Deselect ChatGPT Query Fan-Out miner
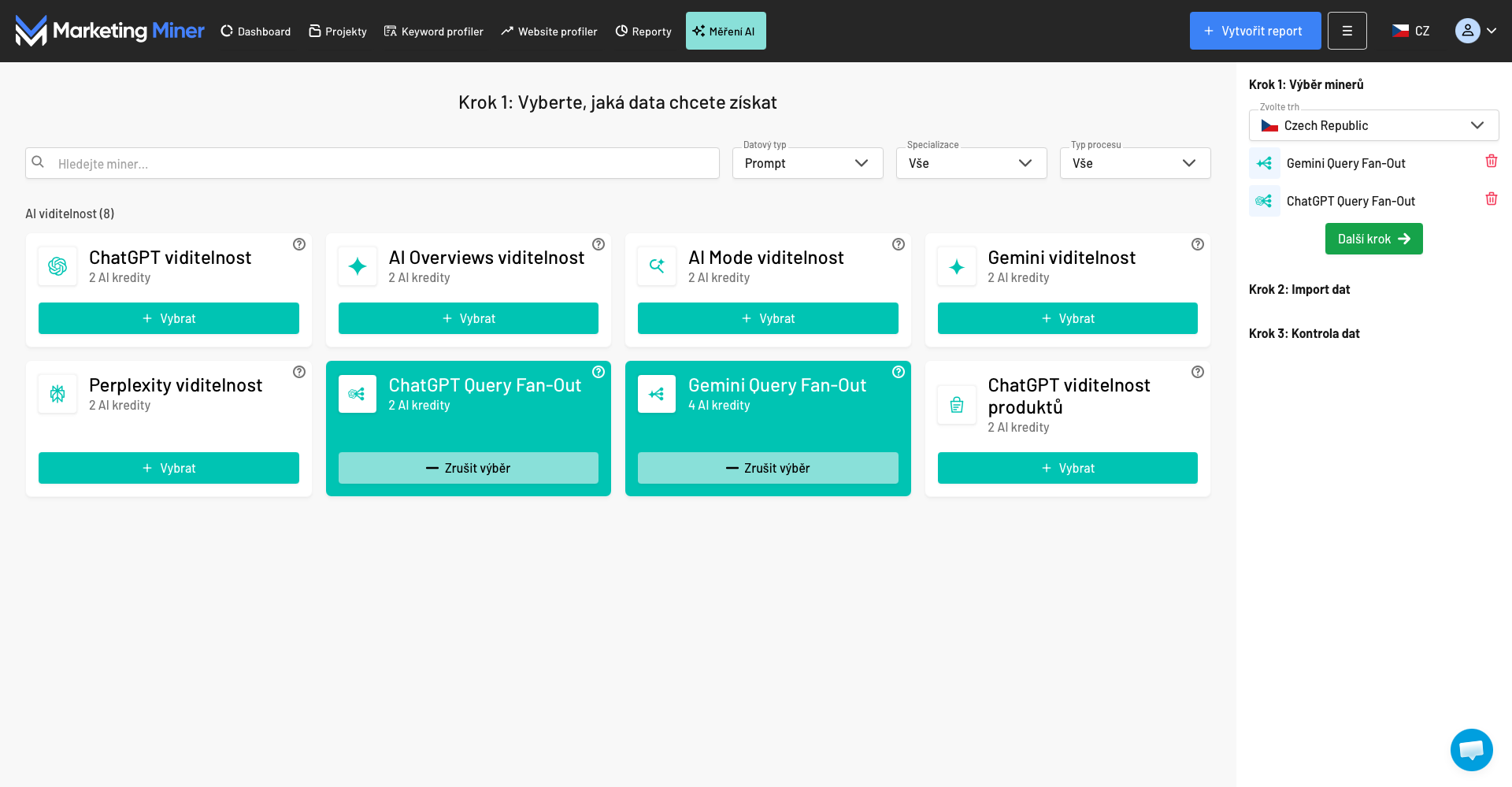Viewport: 1512px width, 787px height. (468, 468)
